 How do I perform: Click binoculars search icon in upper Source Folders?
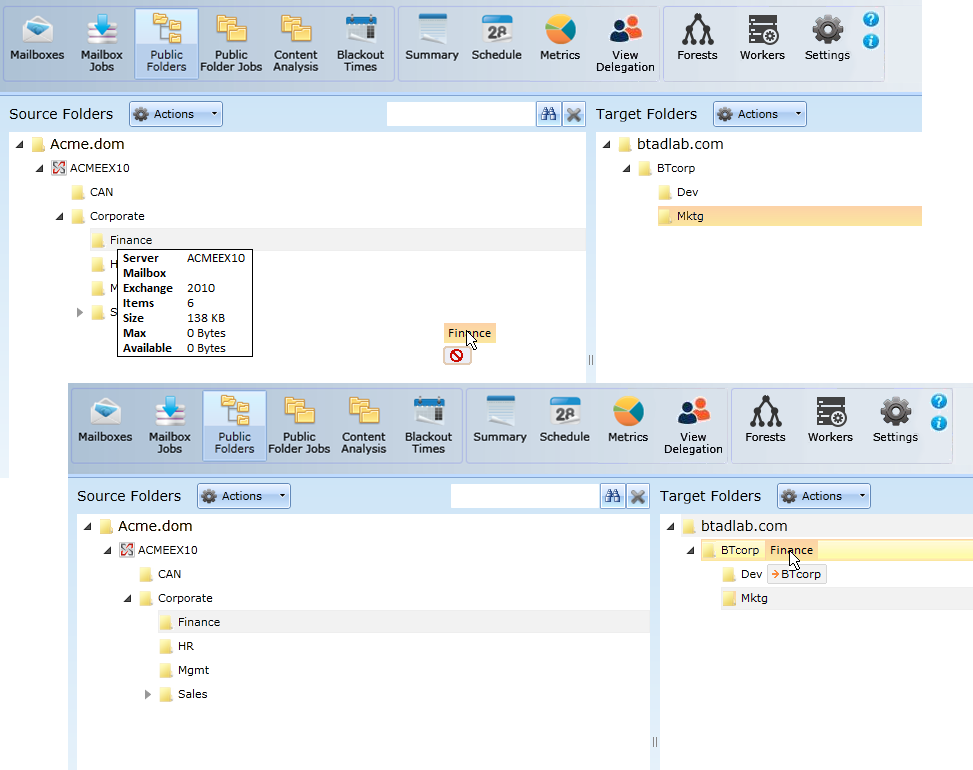[549, 114]
